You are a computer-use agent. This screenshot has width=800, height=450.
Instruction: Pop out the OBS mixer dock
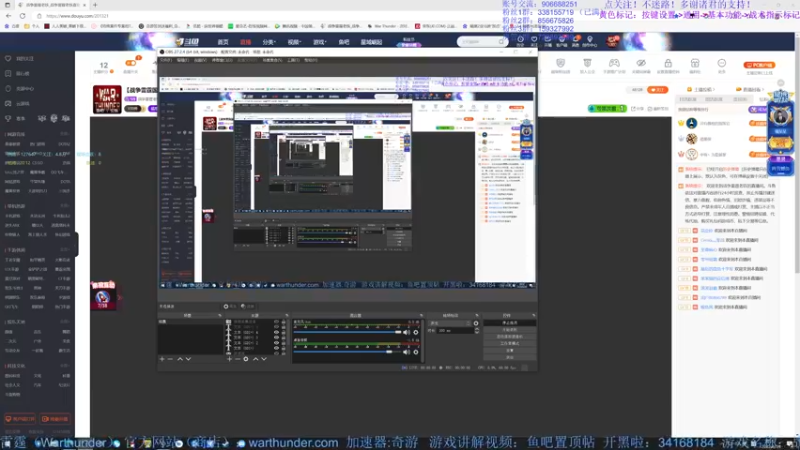(x=421, y=316)
